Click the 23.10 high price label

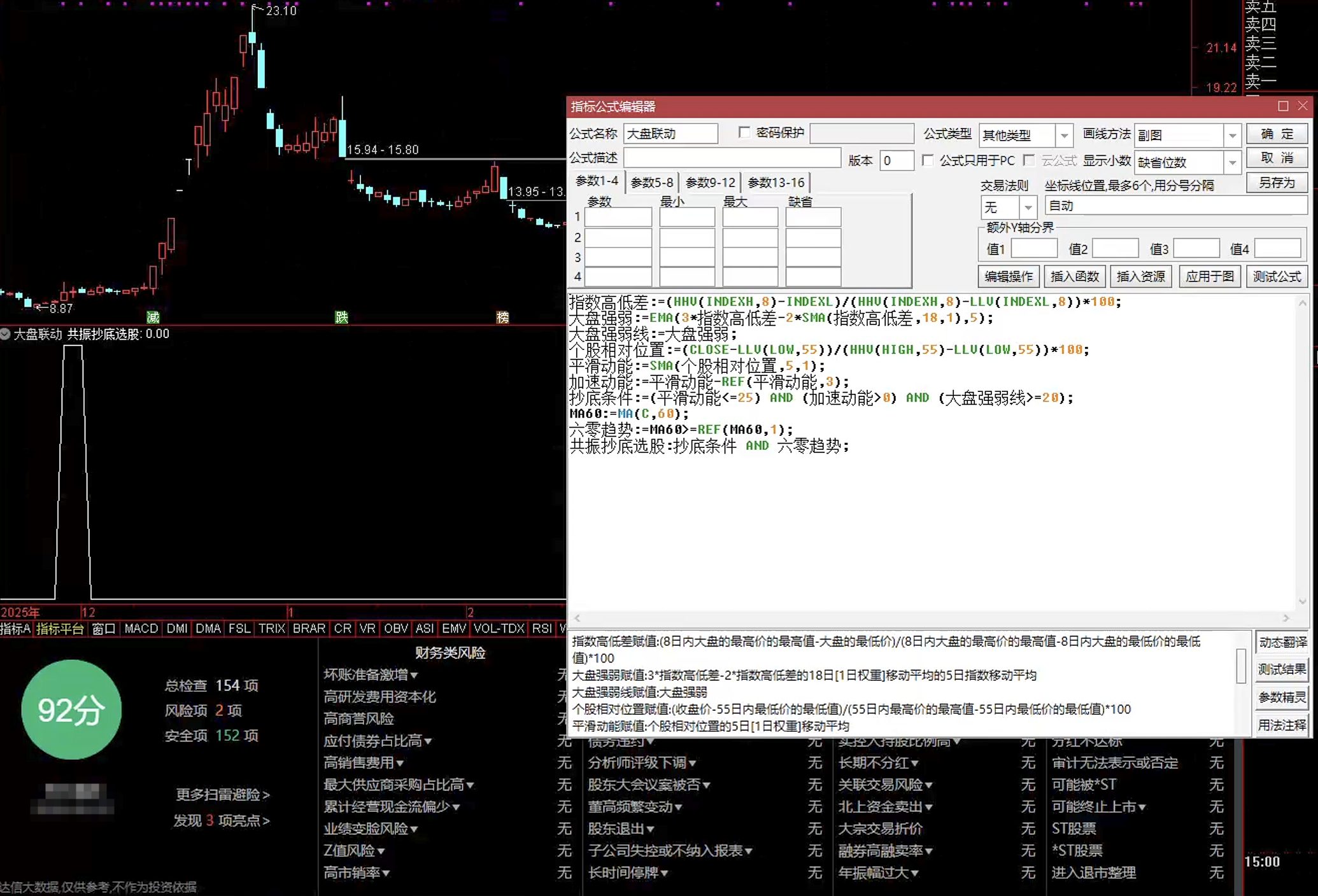(281, 11)
